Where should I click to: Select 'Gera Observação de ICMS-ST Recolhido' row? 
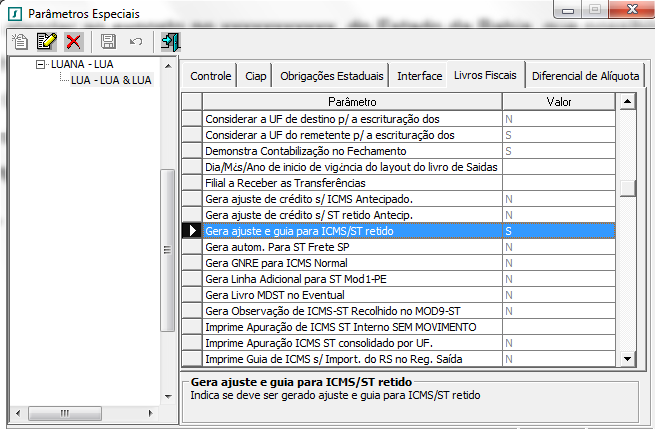pyautogui.click(x=352, y=311)
